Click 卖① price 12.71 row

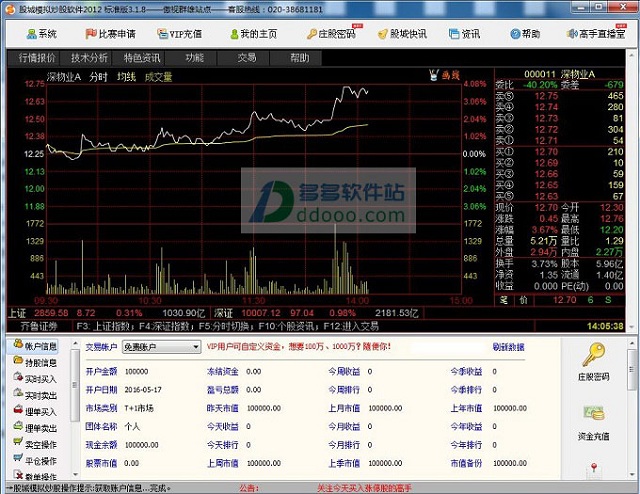pyautogui.click(x=559, y=140)
